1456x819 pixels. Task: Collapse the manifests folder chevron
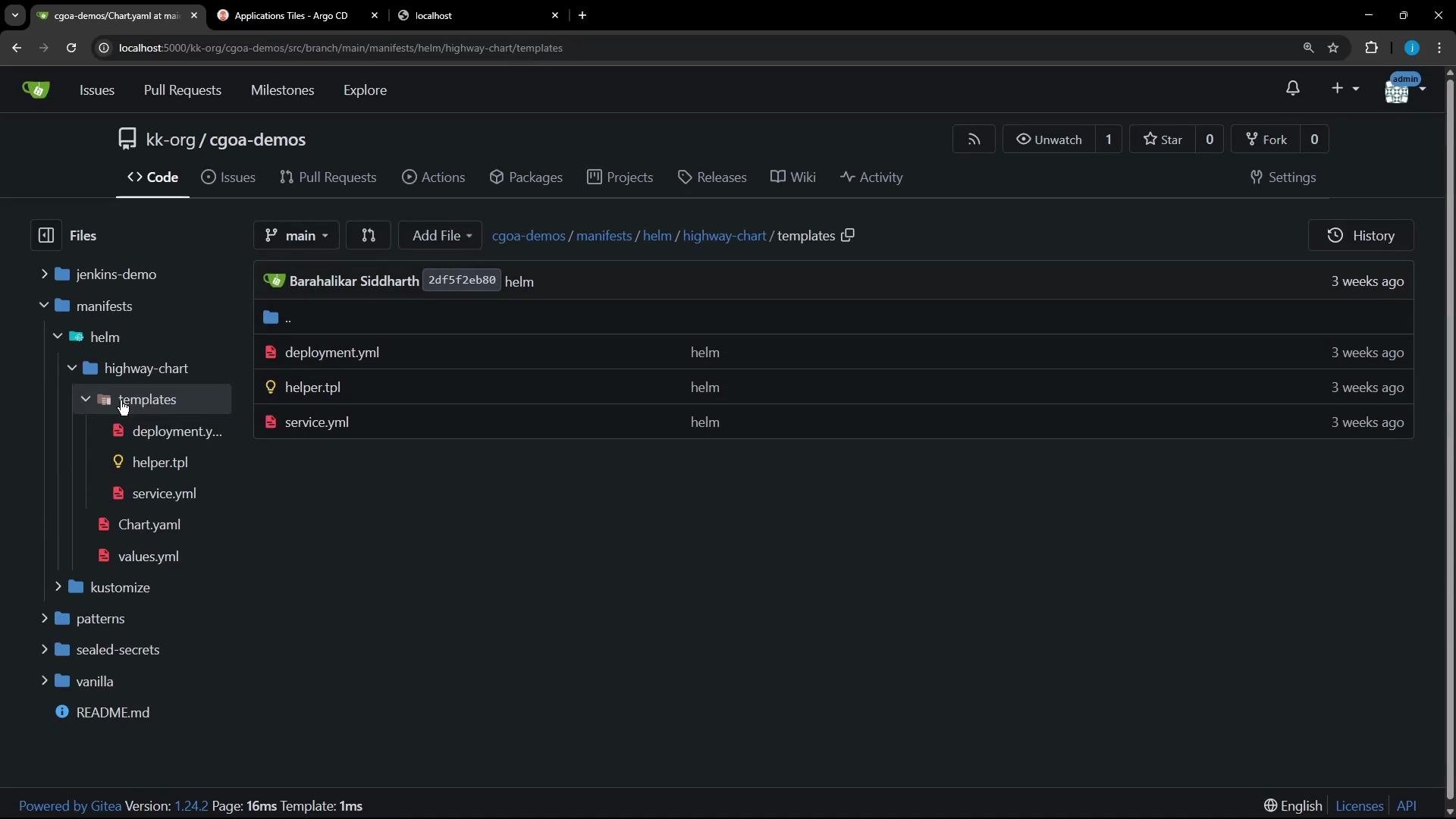[x=44, y=305]
